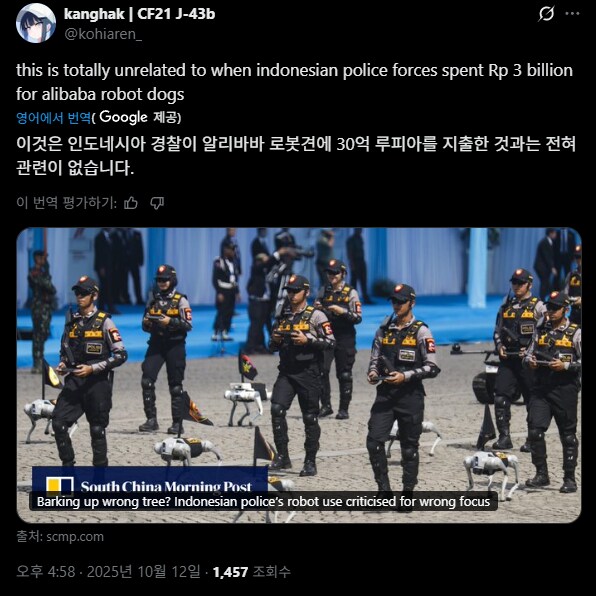Click the Barking up wrong tree headline
The image size is (596, 596).
pyautogui.click(x=263, y=502)
